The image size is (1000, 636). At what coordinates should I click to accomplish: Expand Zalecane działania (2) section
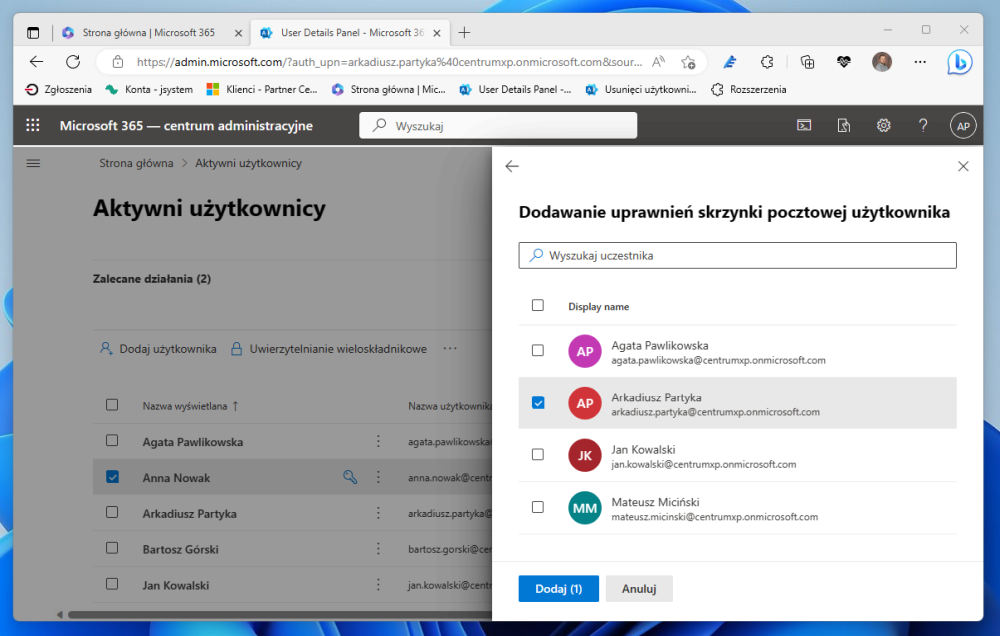coord(152,279)
